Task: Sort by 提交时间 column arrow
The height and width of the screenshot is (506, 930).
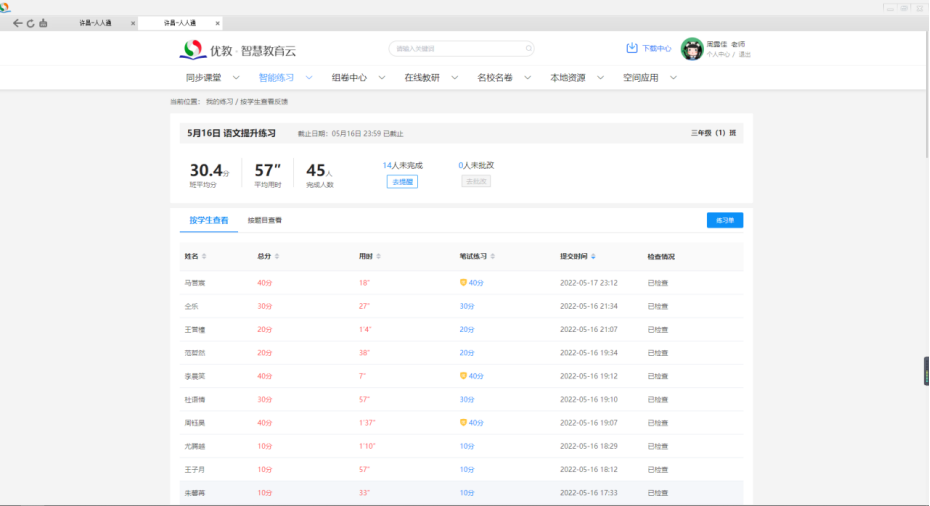Action: (593, 257)
